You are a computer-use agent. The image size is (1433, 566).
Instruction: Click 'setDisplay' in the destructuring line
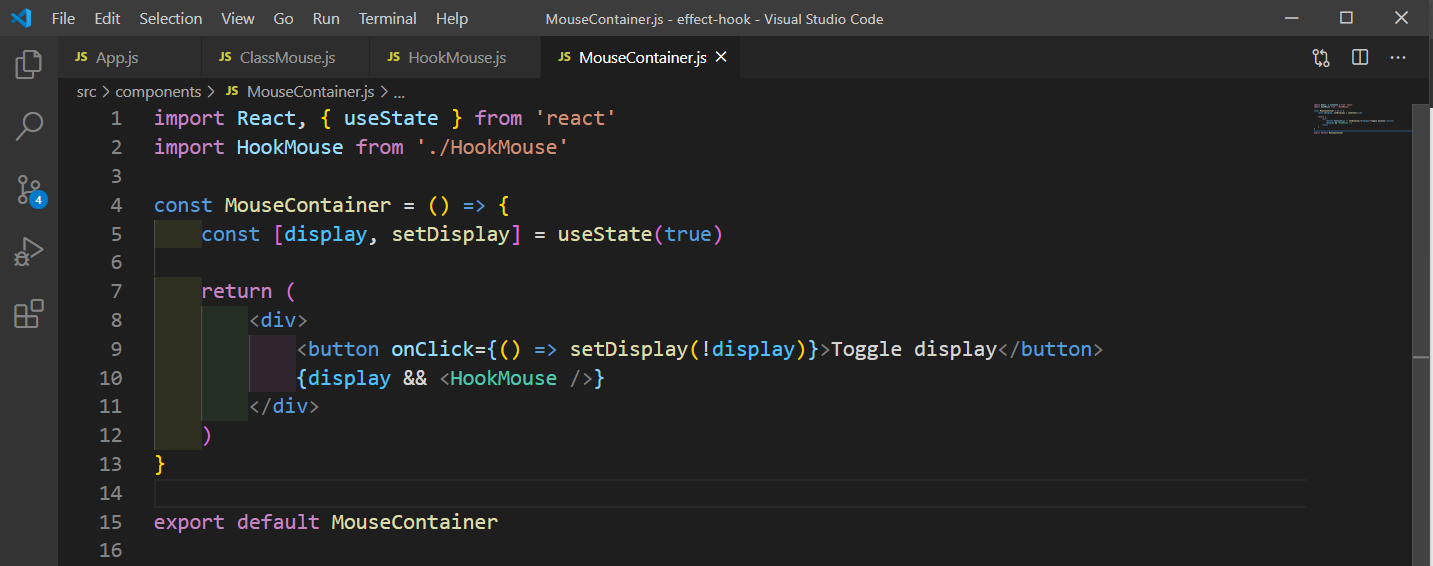point(451,234)
